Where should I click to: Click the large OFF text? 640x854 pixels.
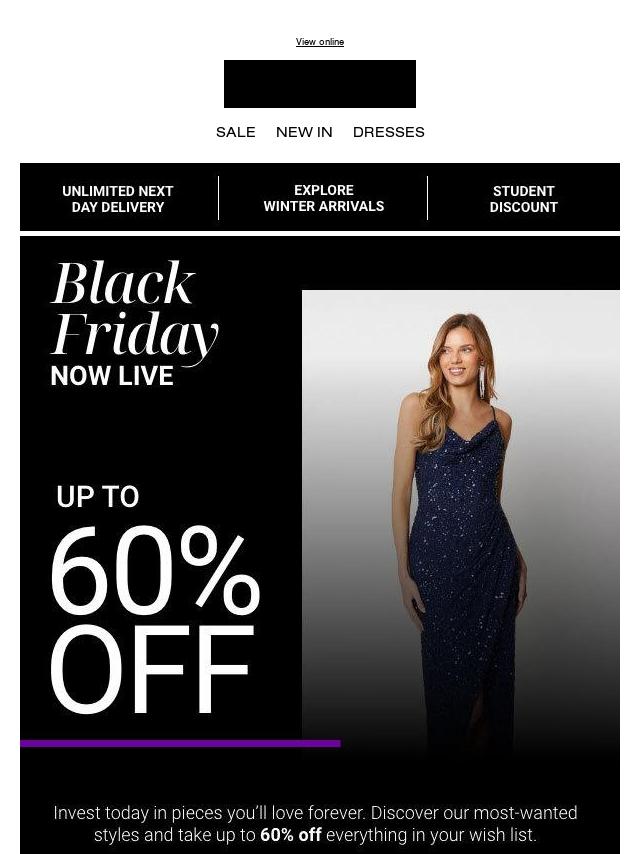153,669
